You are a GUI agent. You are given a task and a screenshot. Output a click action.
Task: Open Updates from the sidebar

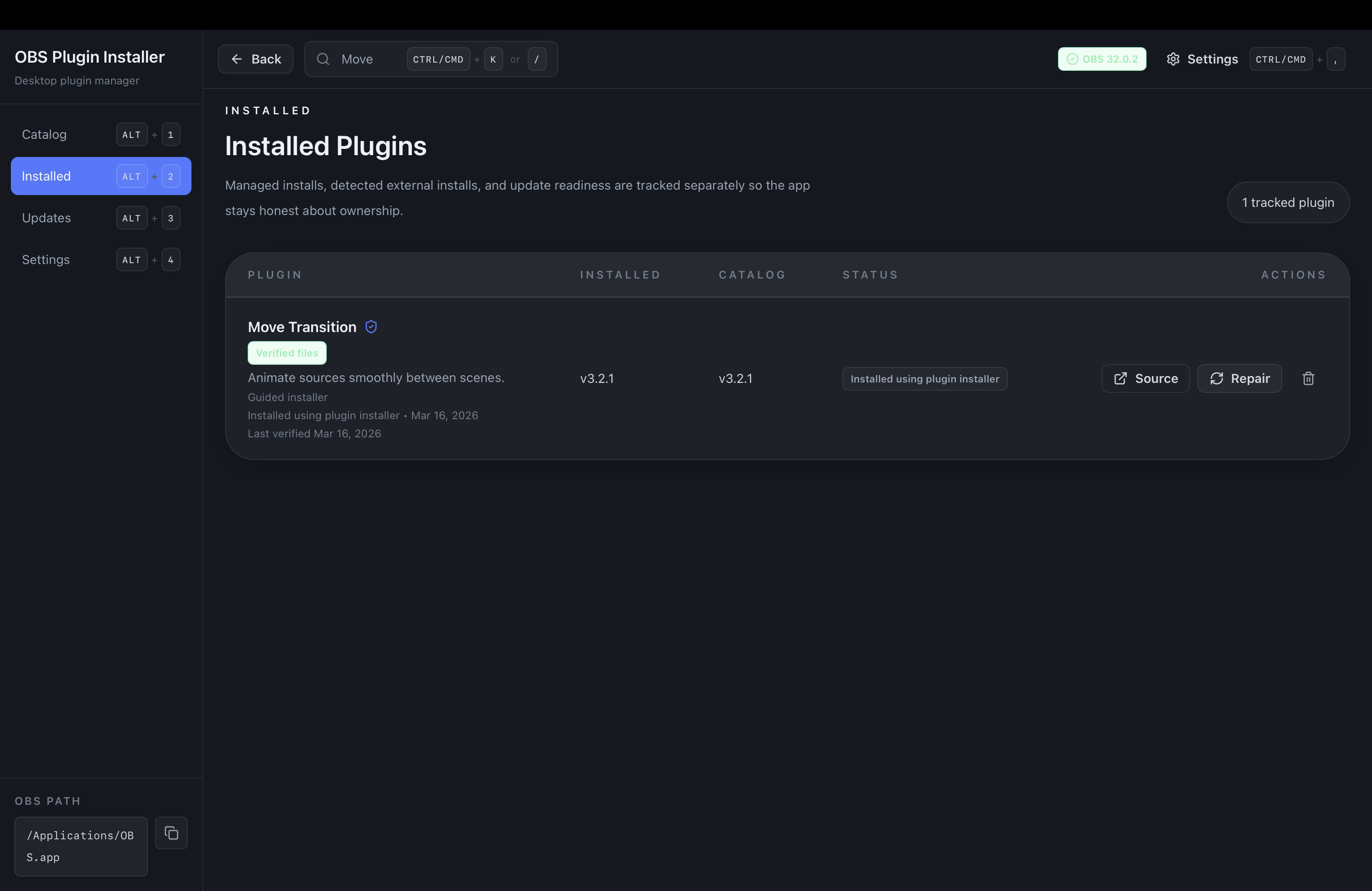click(x=46, y=218)
